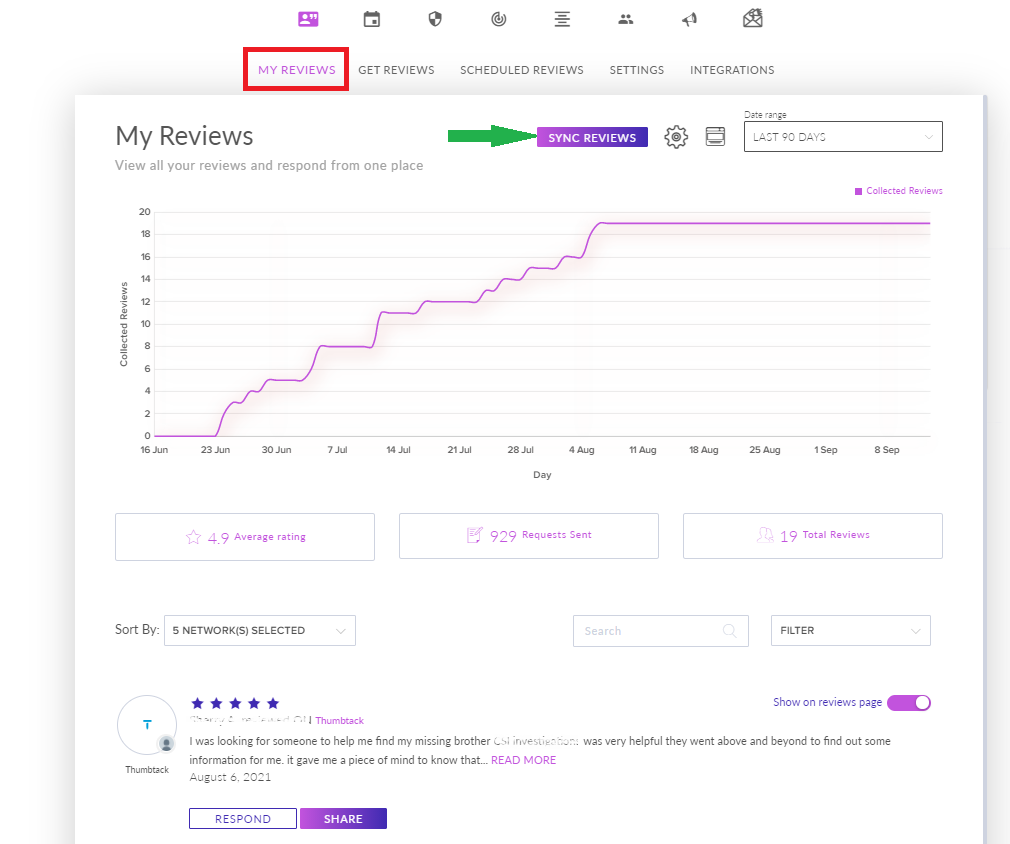Viewport: 1010px width, 844px height.
Task: Open the envelope mail icon
Action: tap(753, 18)
